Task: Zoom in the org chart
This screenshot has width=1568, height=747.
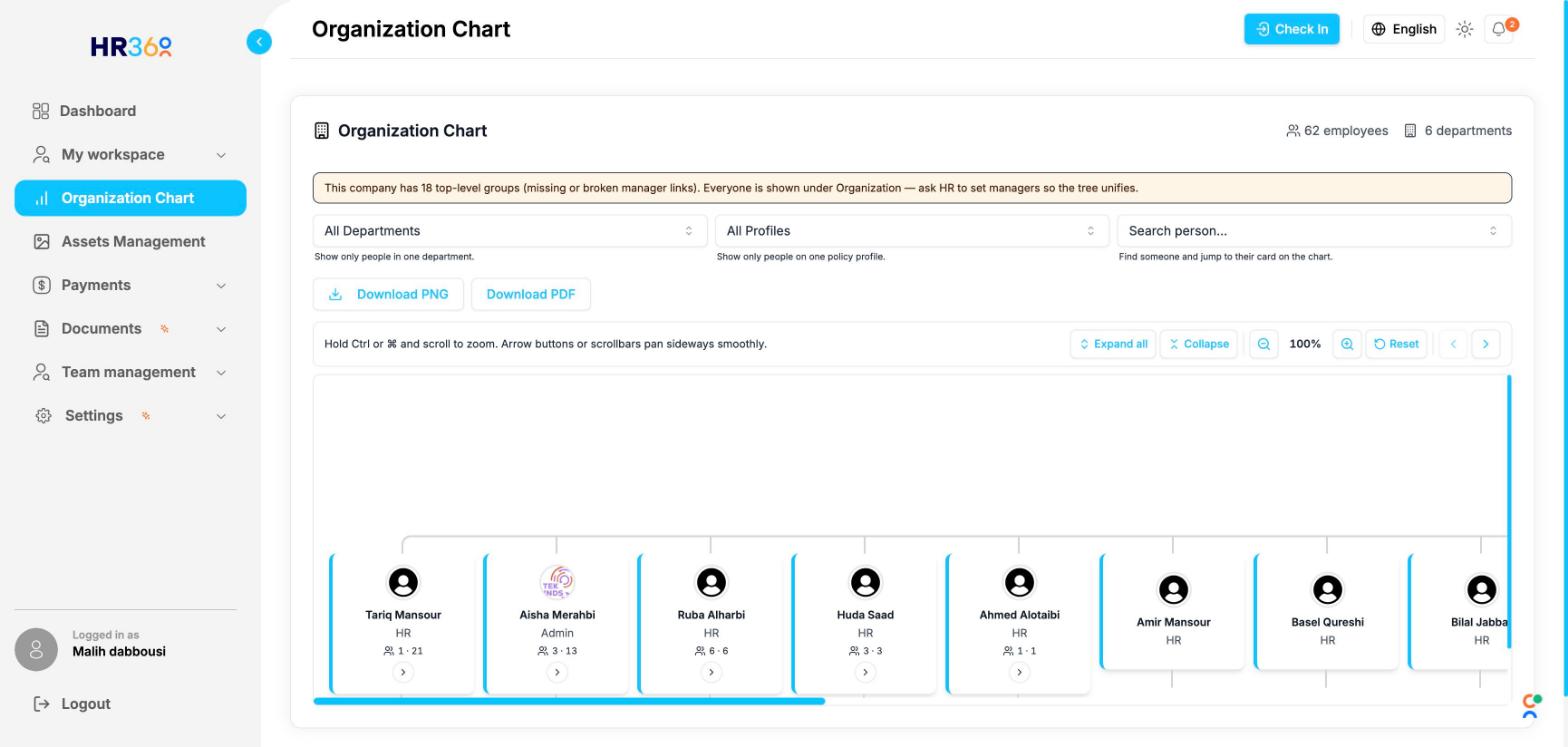Action: click(x=1347, y=344)
